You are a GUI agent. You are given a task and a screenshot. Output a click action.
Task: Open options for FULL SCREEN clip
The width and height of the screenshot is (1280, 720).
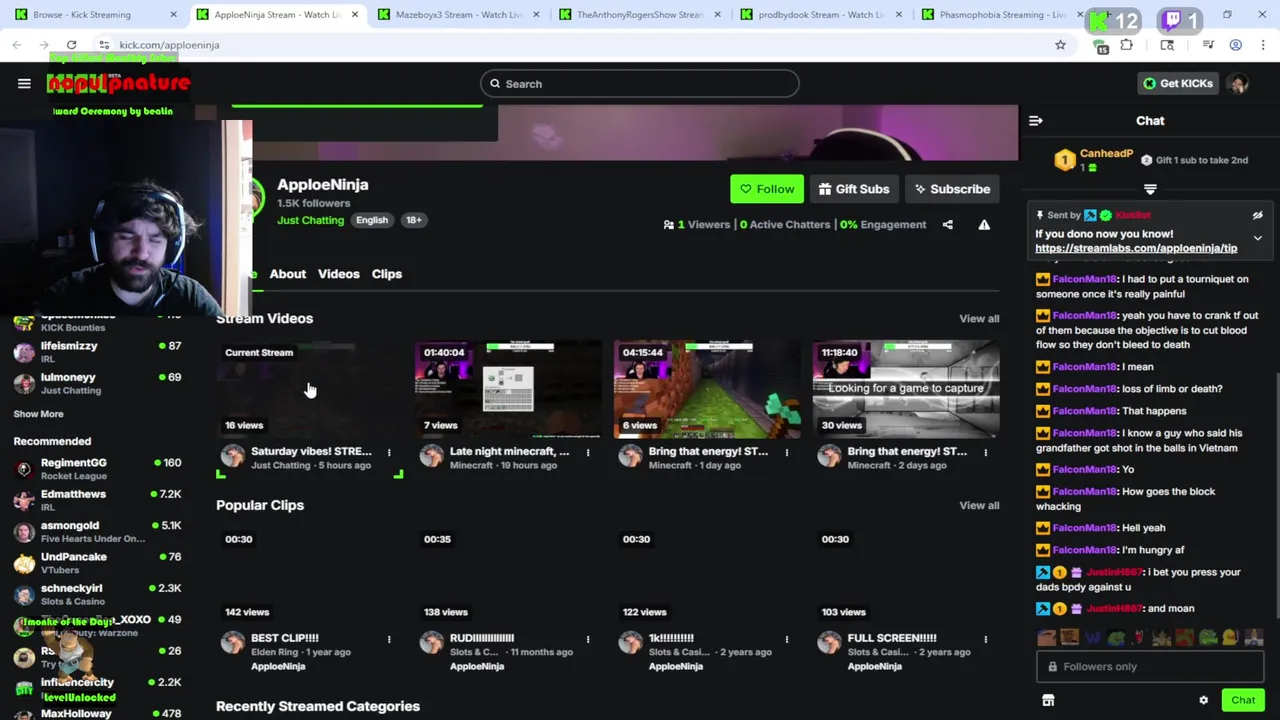click(x=986, y=639)
